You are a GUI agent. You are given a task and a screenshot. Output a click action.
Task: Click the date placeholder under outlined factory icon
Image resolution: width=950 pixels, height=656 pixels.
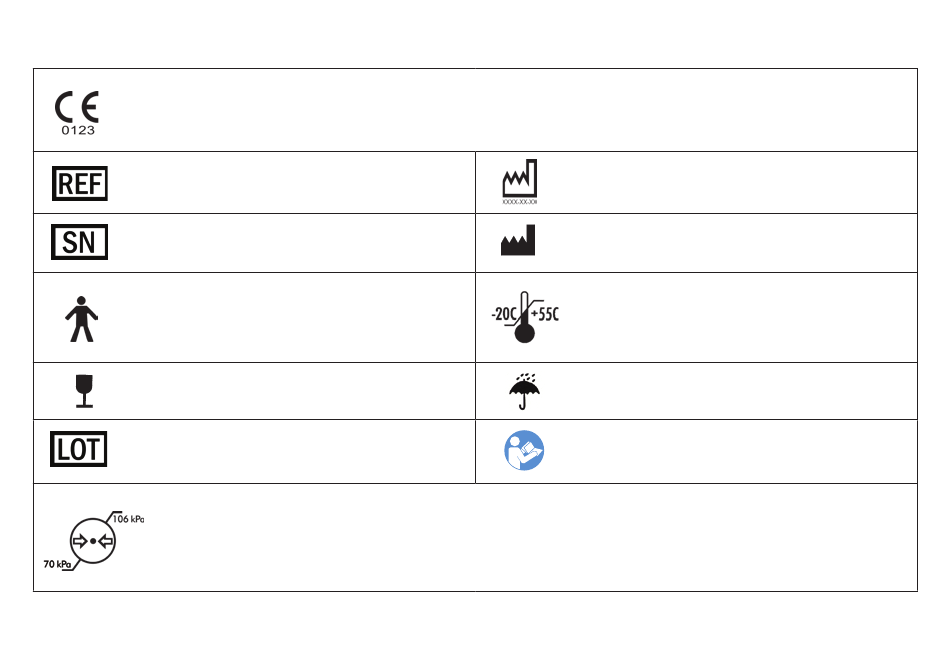520,202
